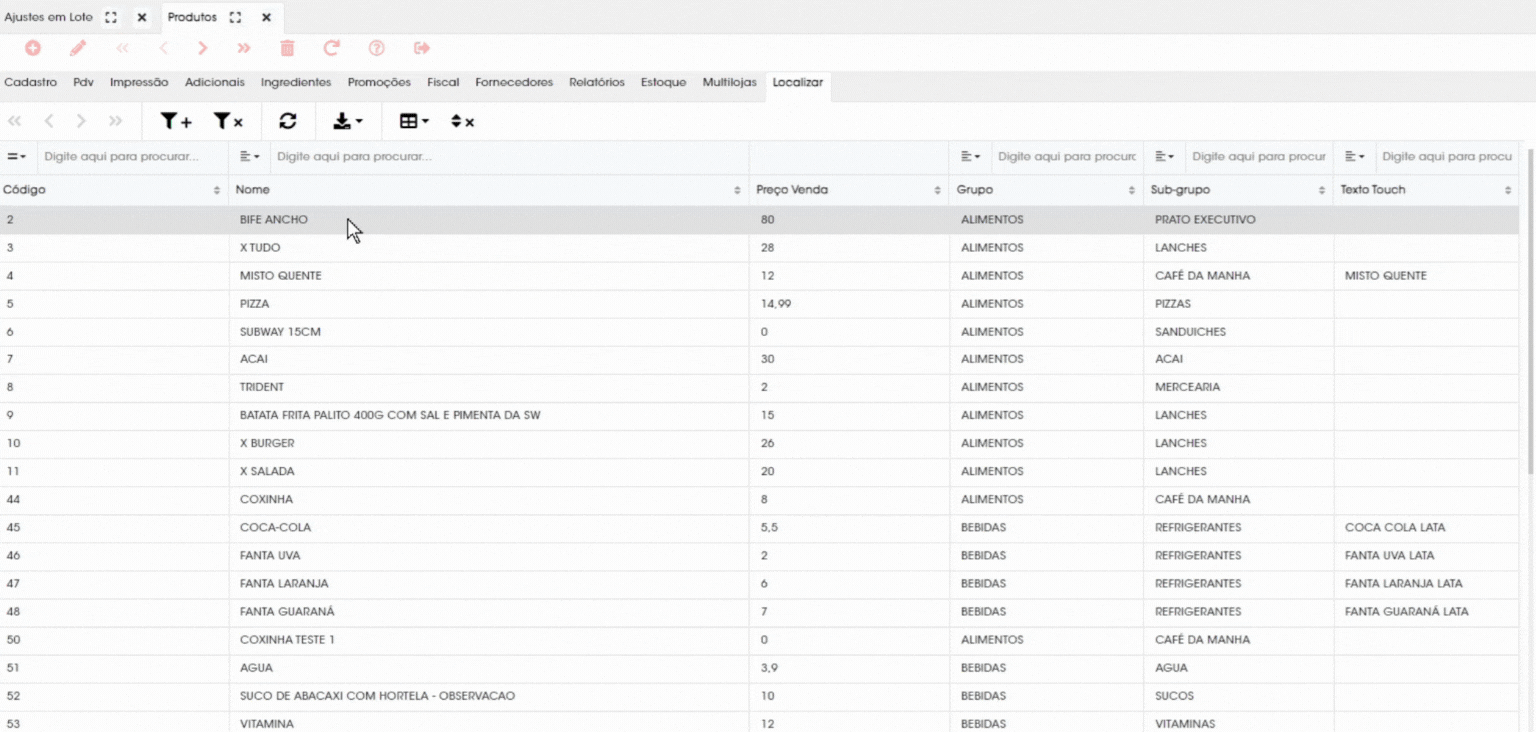Go to first record in red toolbar

click(x=122, y=48)
